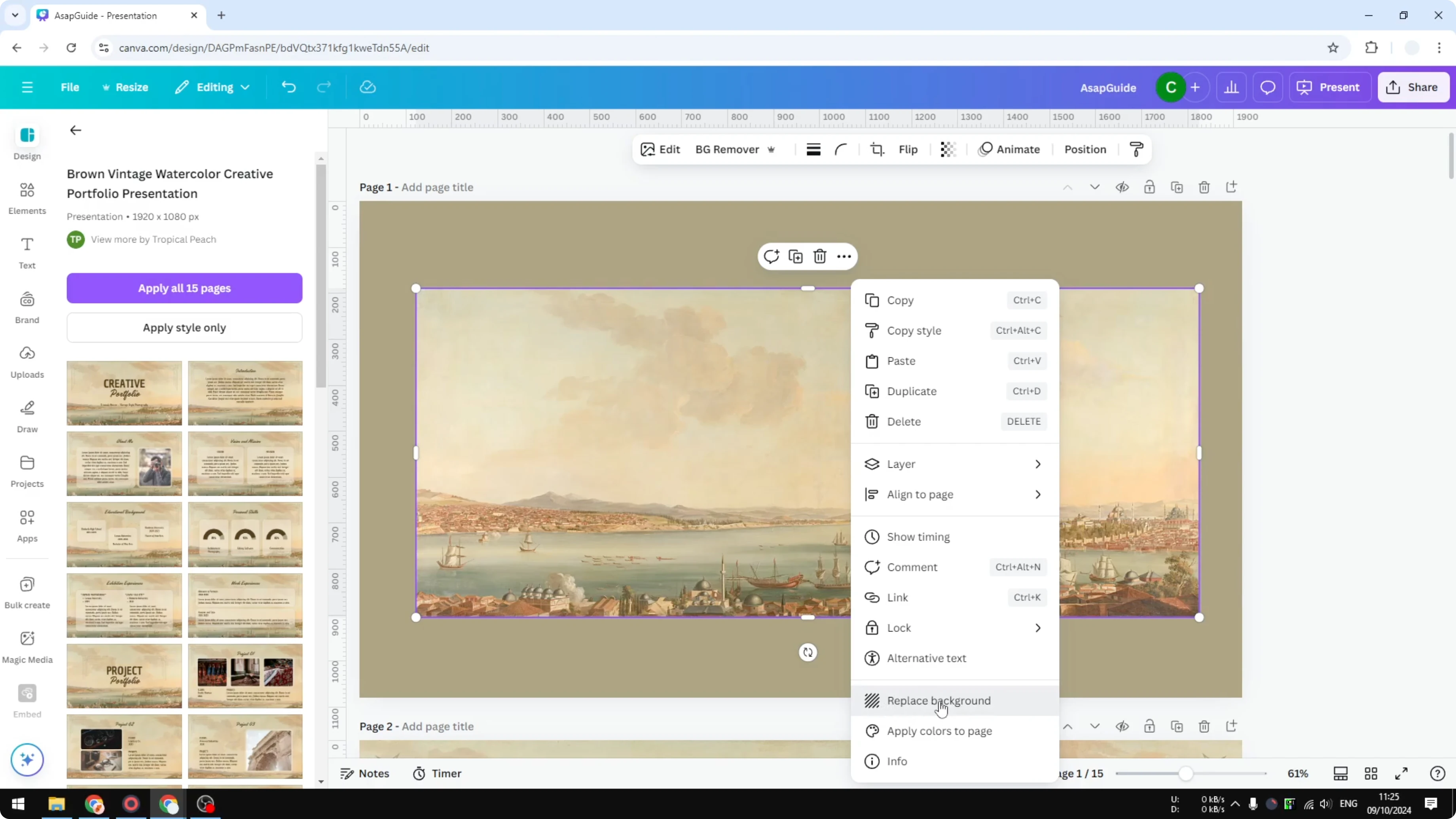The height and width of the screenshot is (819, 1456).
Task: Click Apply style only button
Action: click(184, 328)
